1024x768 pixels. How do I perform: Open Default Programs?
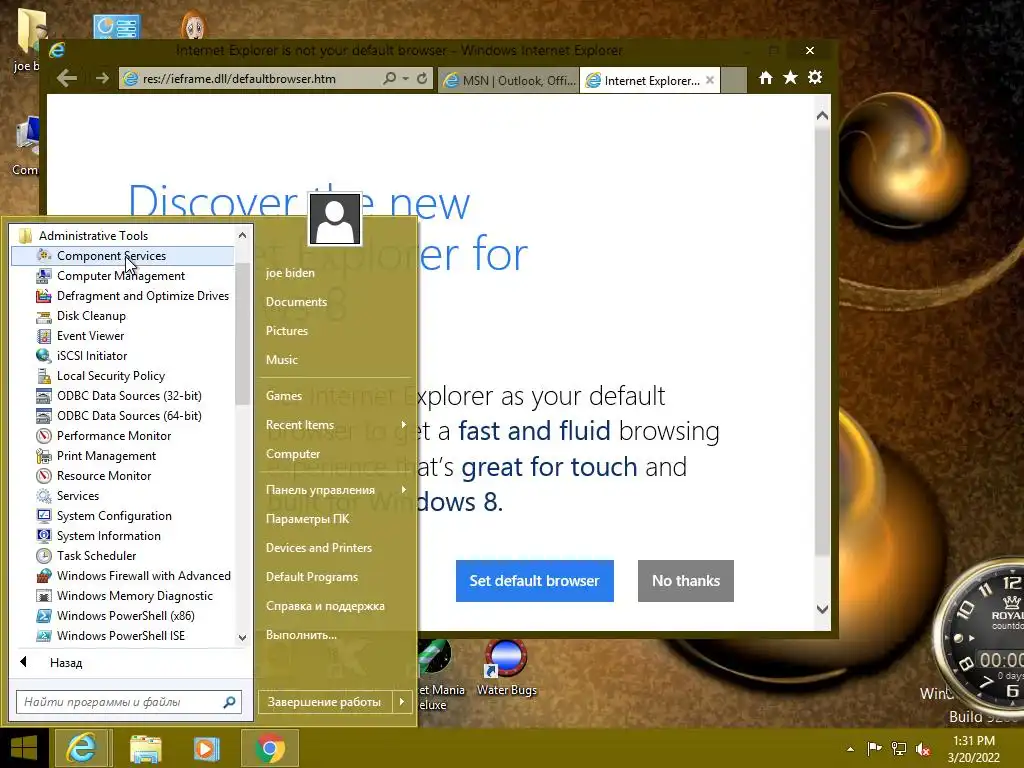coord(312,577)
